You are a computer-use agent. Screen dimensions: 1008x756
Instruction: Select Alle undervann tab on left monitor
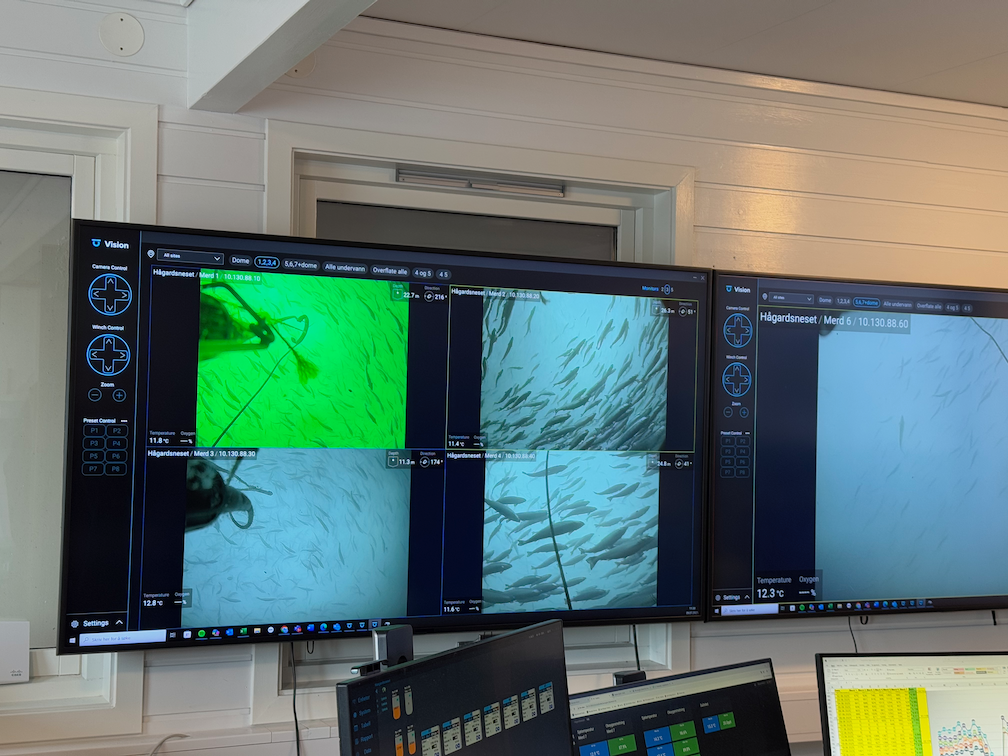pyautogui.click(x=345, y=267)
